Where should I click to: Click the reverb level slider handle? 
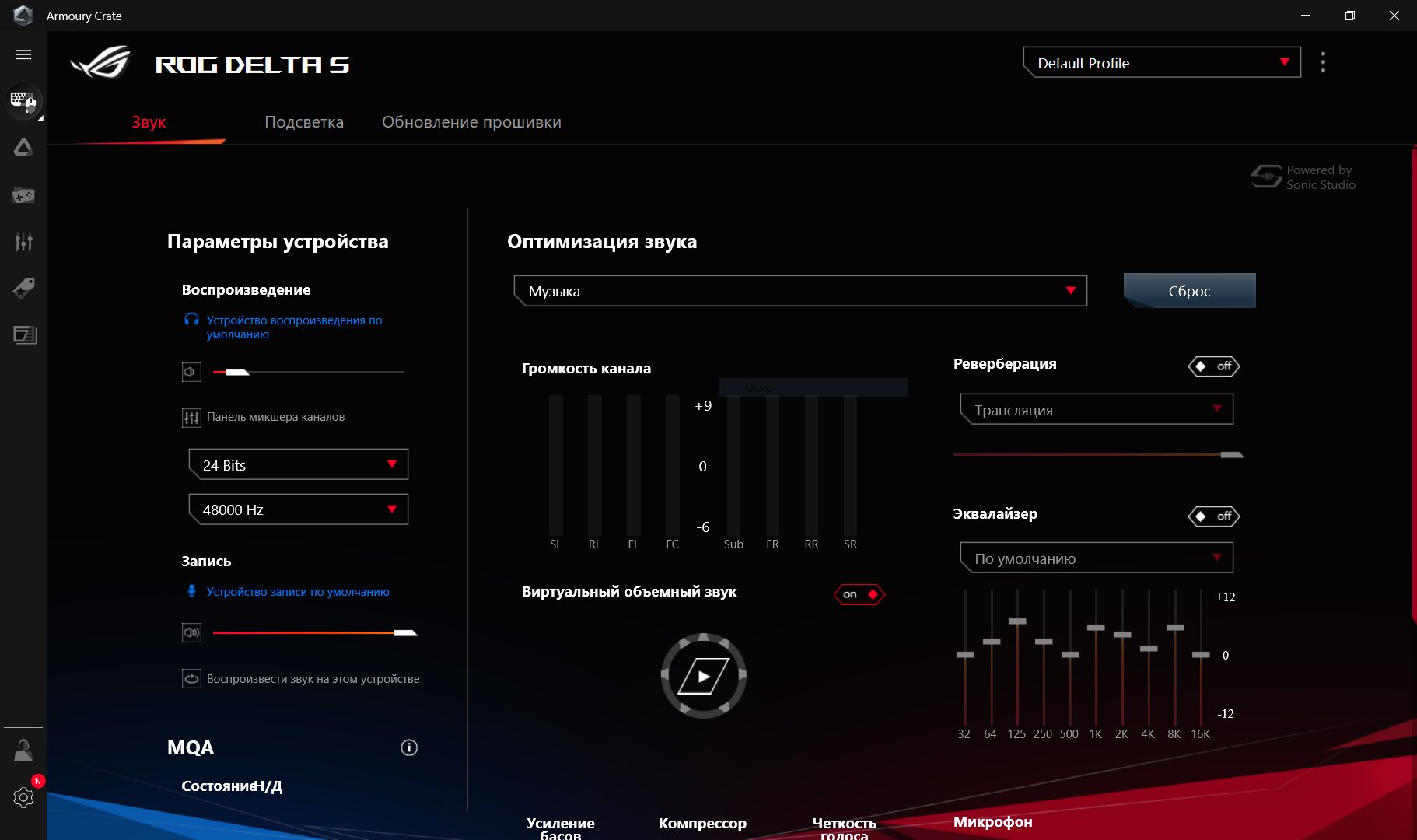pos(1232,455)
